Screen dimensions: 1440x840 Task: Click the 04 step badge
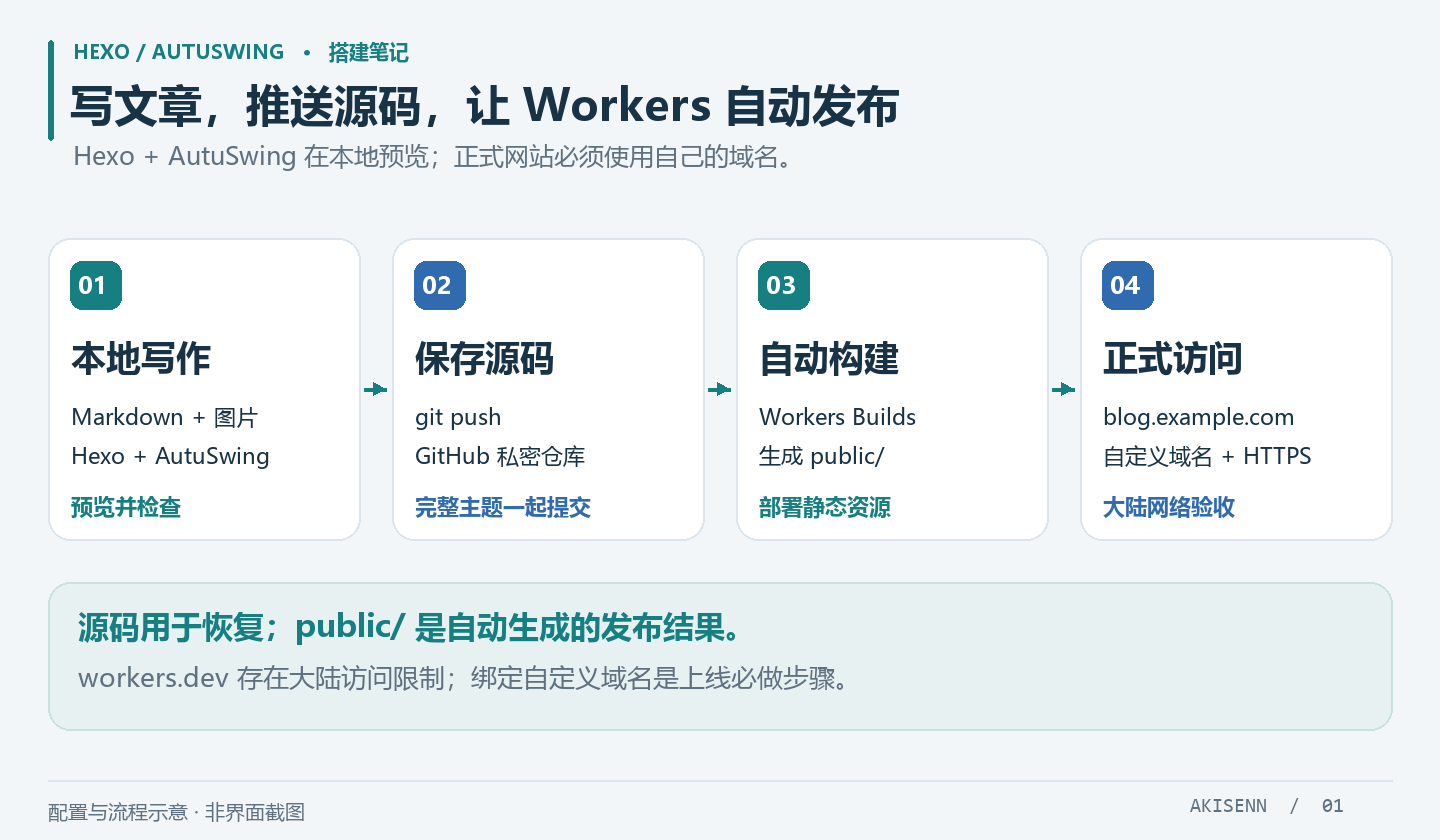[x=1127, y=285]
